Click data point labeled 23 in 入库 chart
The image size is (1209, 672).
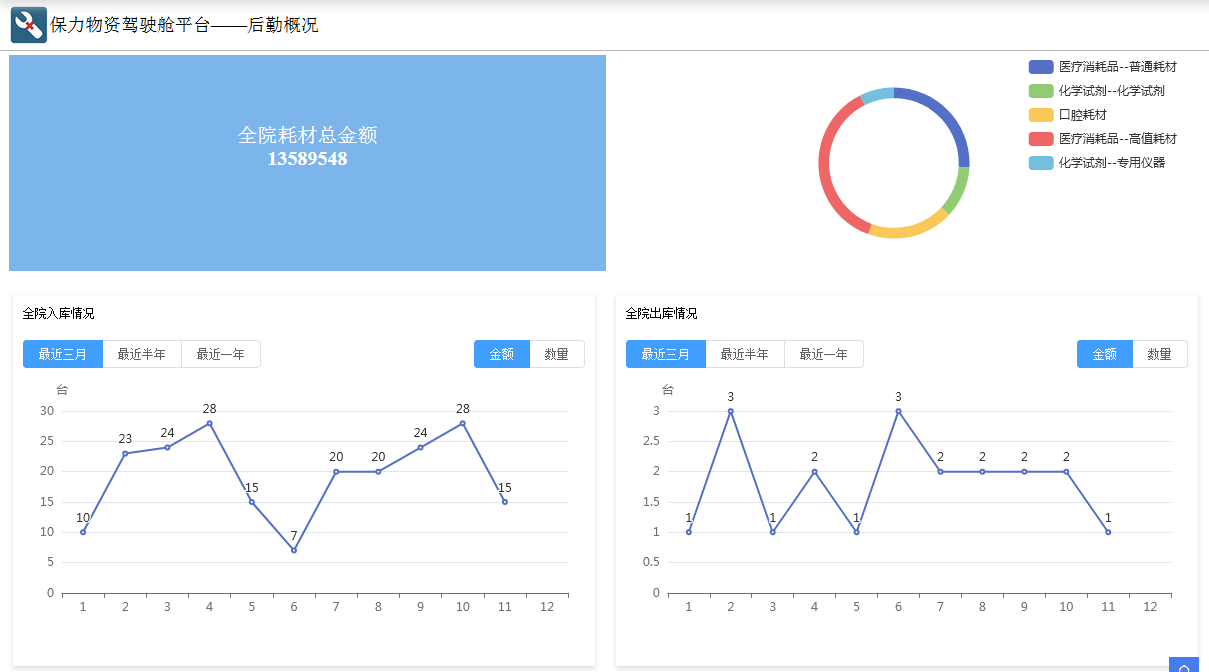(125, 453)
